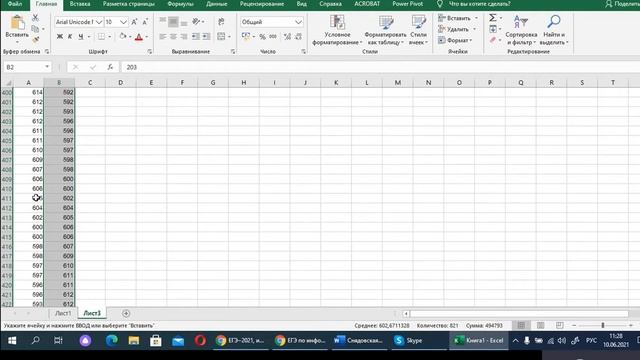Switch to Page Layout view in status bar

click(x=540, y=325)
